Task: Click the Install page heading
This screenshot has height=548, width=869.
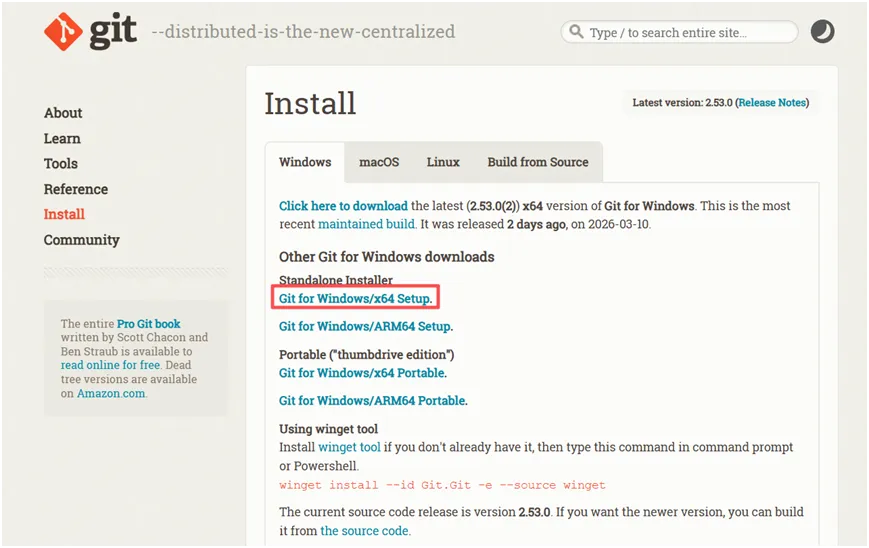Action: [310, 103]
